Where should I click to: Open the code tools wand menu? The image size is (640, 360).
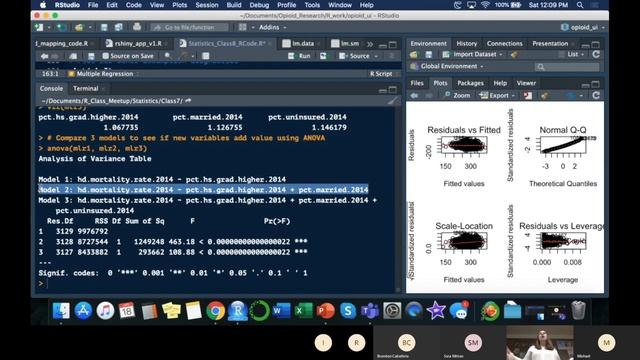pyautogui.click(x=184, y=56)
